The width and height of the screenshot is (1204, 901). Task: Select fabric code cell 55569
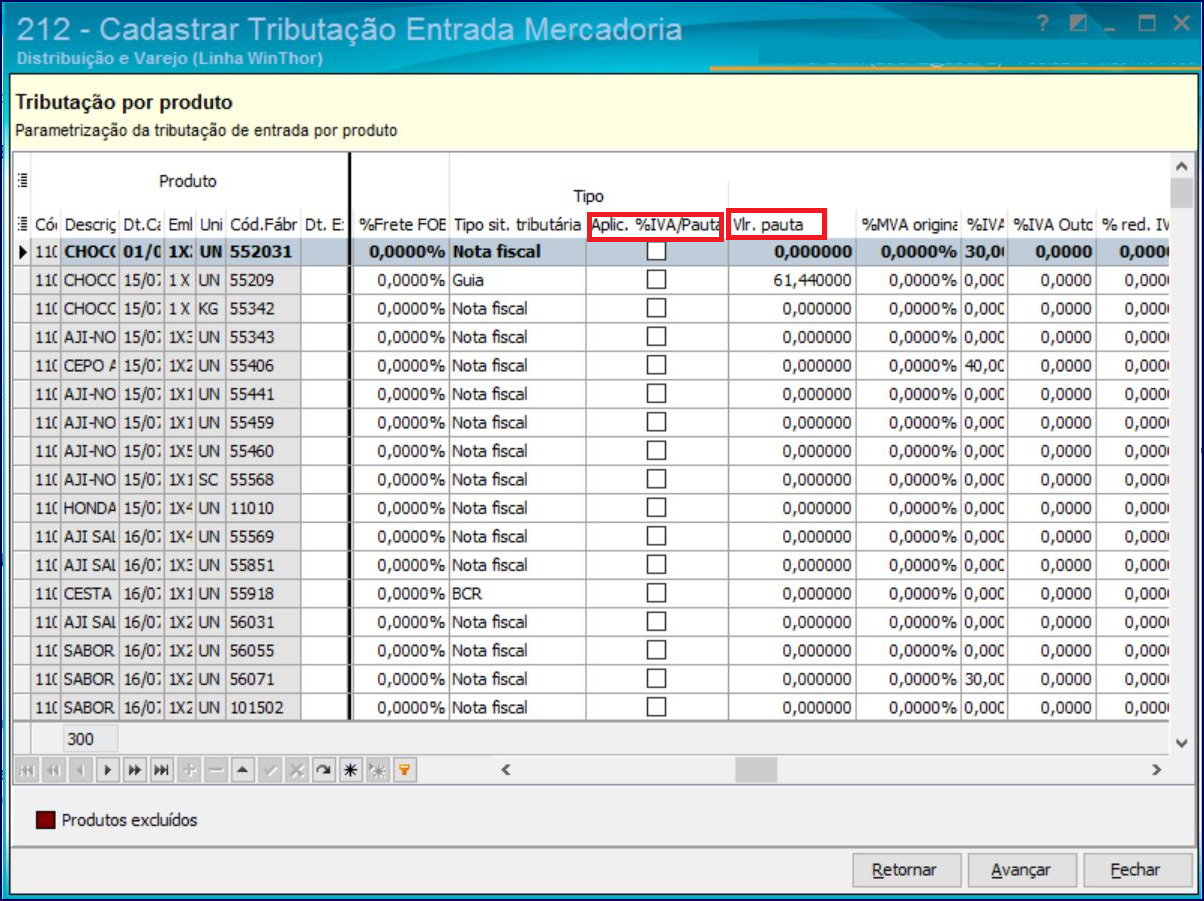[x=263, y=536]
